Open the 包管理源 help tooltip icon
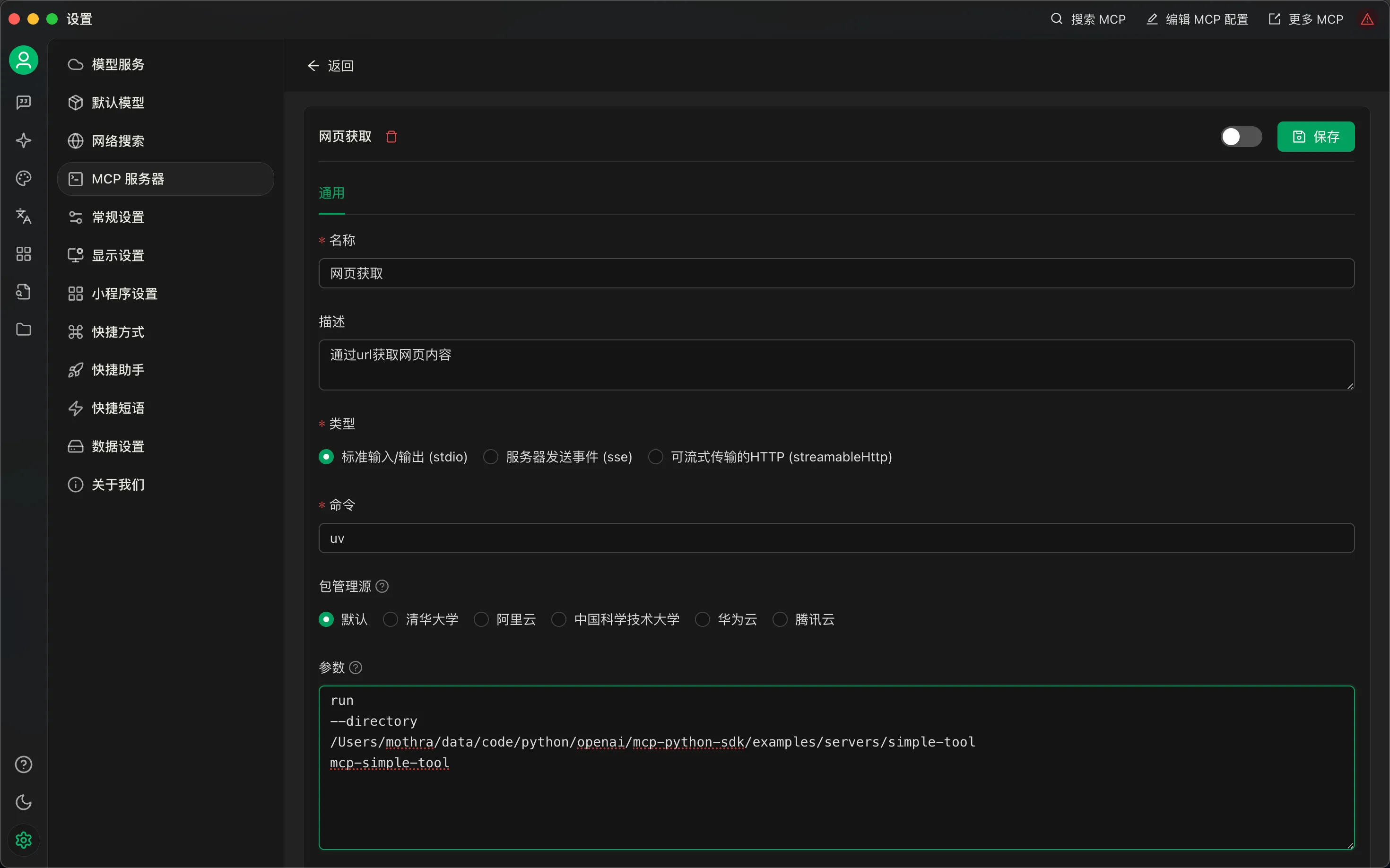The width and height of the screenshot is (1390, 868). [x=382, y=586]
